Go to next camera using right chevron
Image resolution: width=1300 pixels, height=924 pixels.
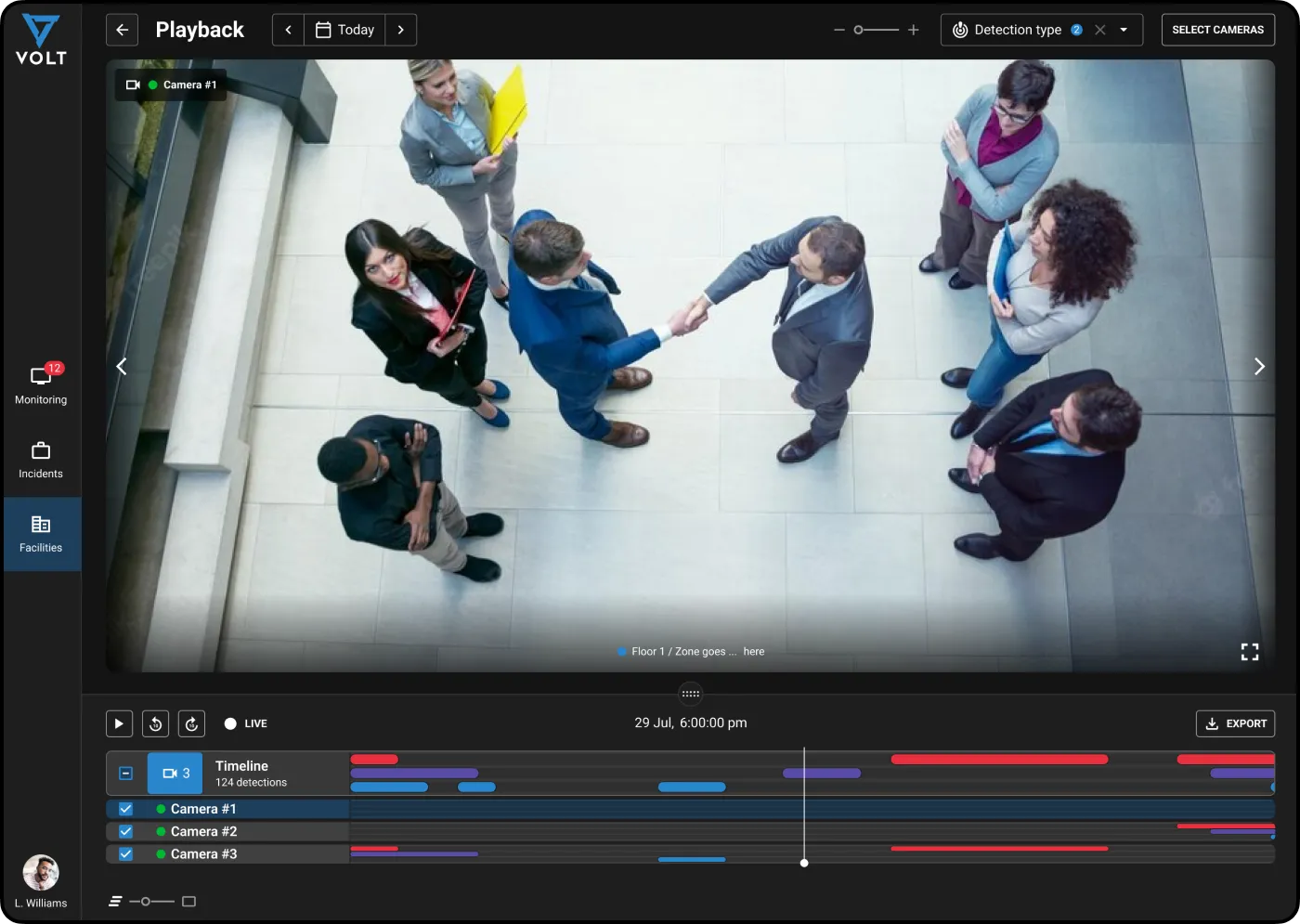click(1259, 367)
